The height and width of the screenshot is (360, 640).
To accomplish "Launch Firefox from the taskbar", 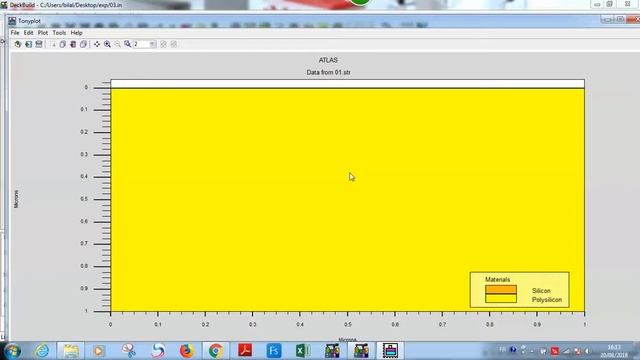I will pyautogui.click(x=187, y=351).
